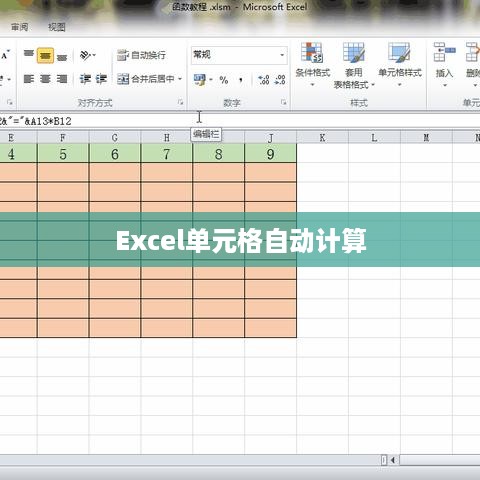The width and height of the screenshot is (480, 480).
Task: Select column H header
Action: pyautogui.click(x=167, y=137)
